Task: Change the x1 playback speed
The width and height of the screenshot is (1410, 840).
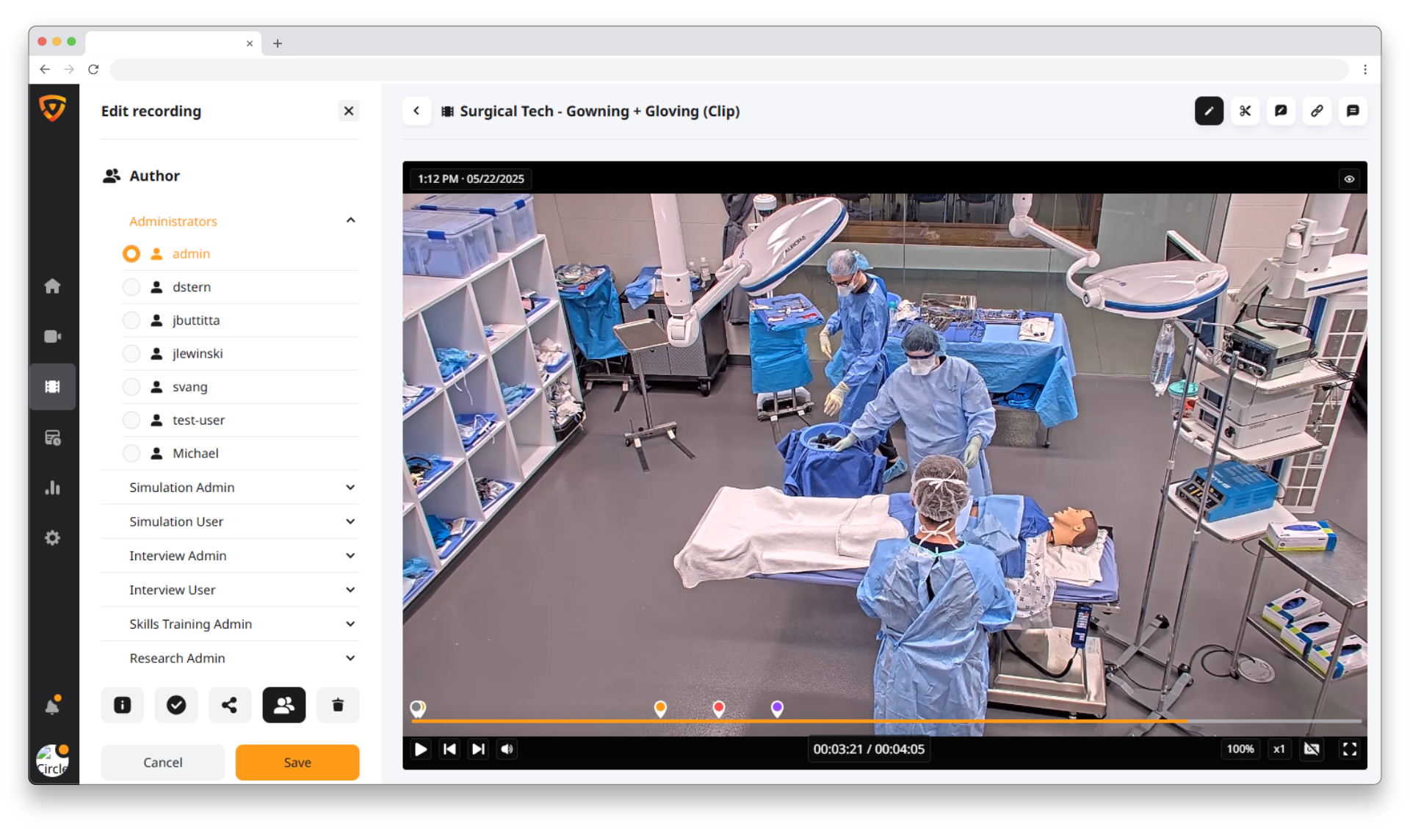Action: coord(1279,749)
